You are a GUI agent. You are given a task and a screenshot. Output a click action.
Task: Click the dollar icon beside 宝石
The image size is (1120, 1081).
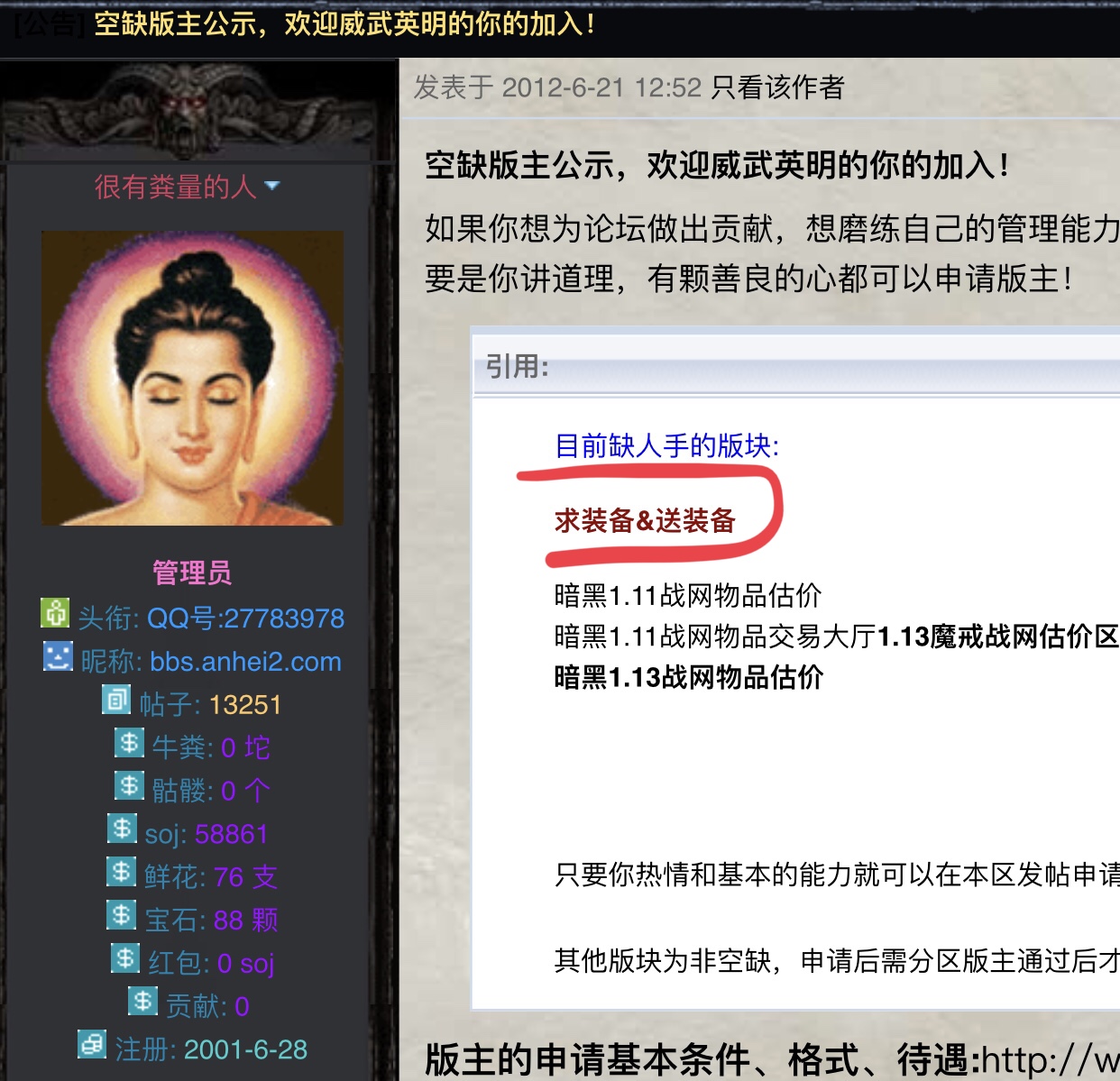122,915
